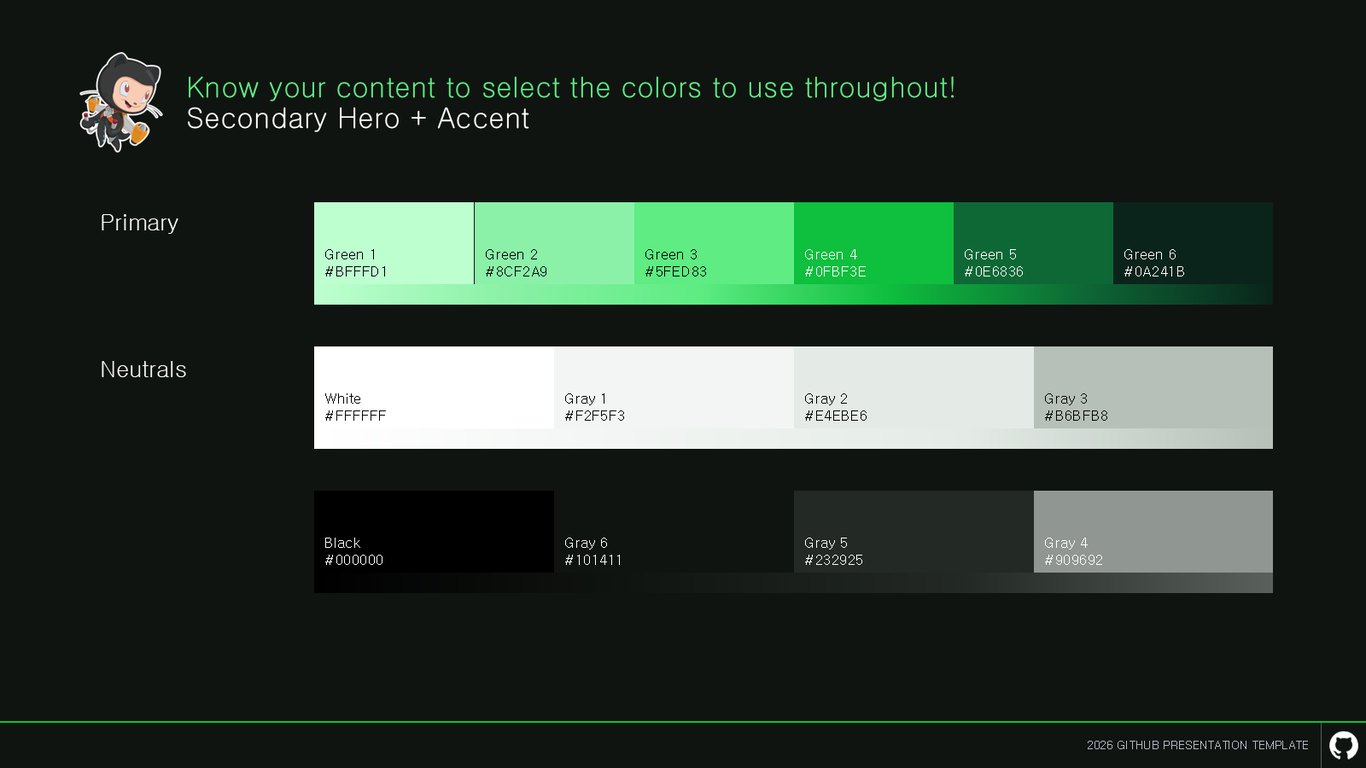Click the 2026 GitHub Presentation Template footer text
Screen dimensions: 1366x768
(1197, 745)
